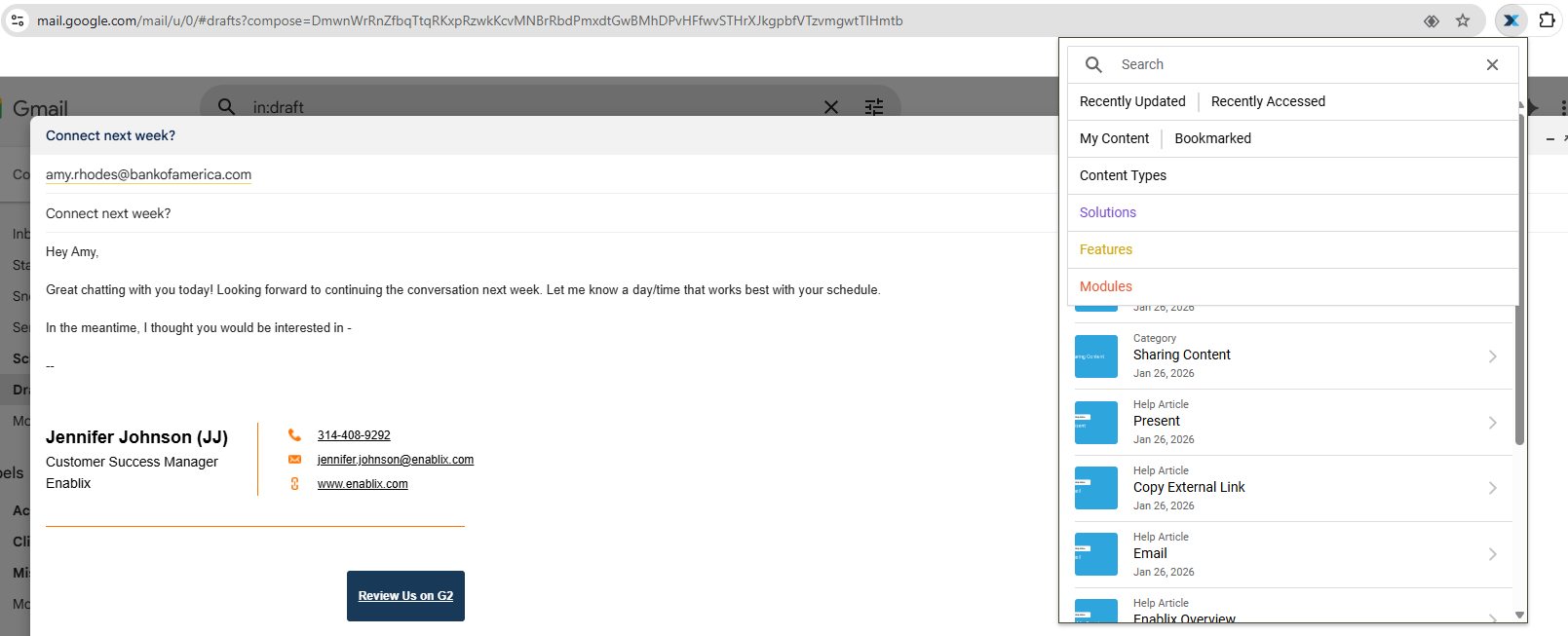The width and height of the screenshot is (1568, 636).
Task: Click the In the meantime sentence
Action: [x=199, y=327]
